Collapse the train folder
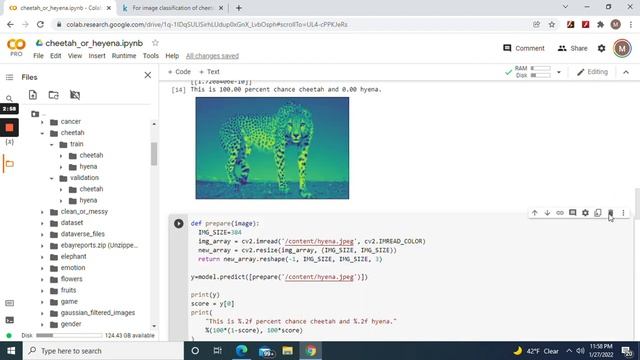 (51, 144)
